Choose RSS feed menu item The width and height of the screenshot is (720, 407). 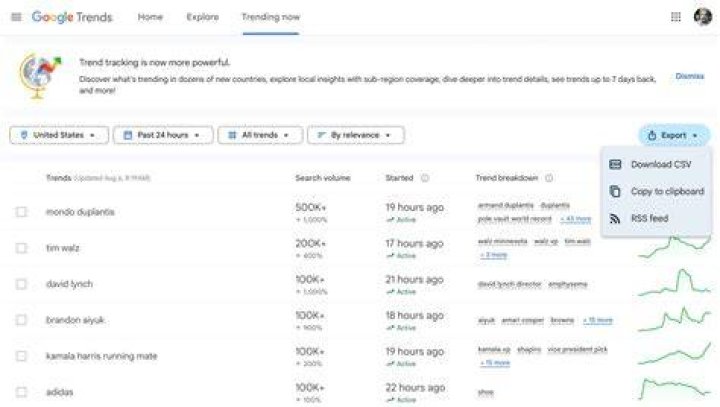tap(656, 218)
